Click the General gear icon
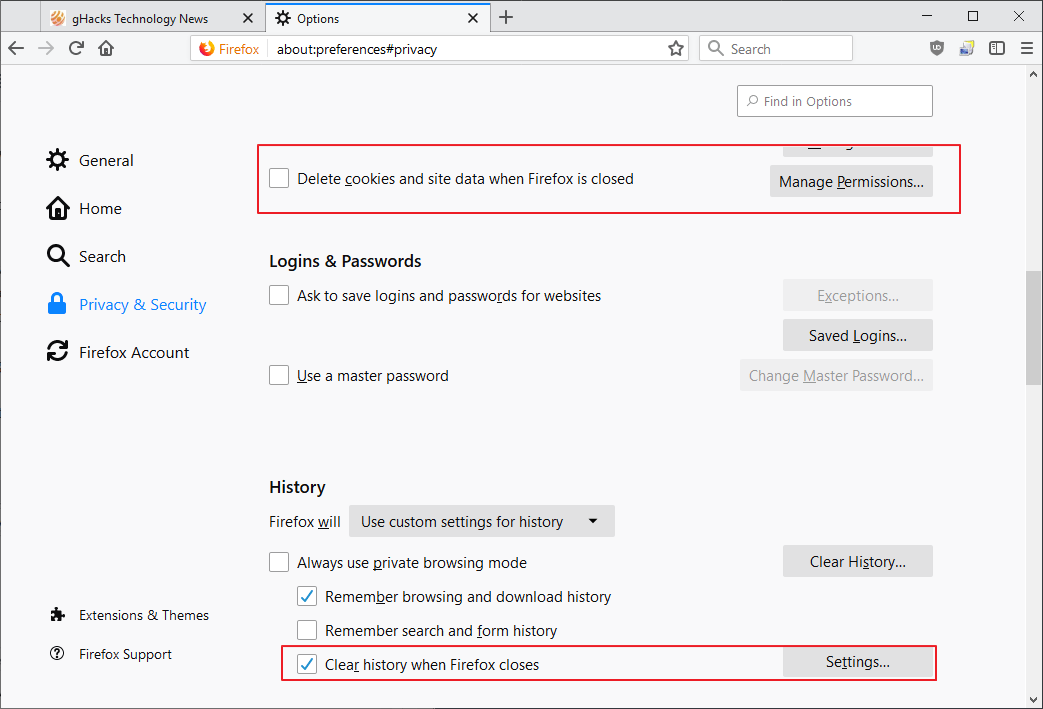 coord(57,160)
